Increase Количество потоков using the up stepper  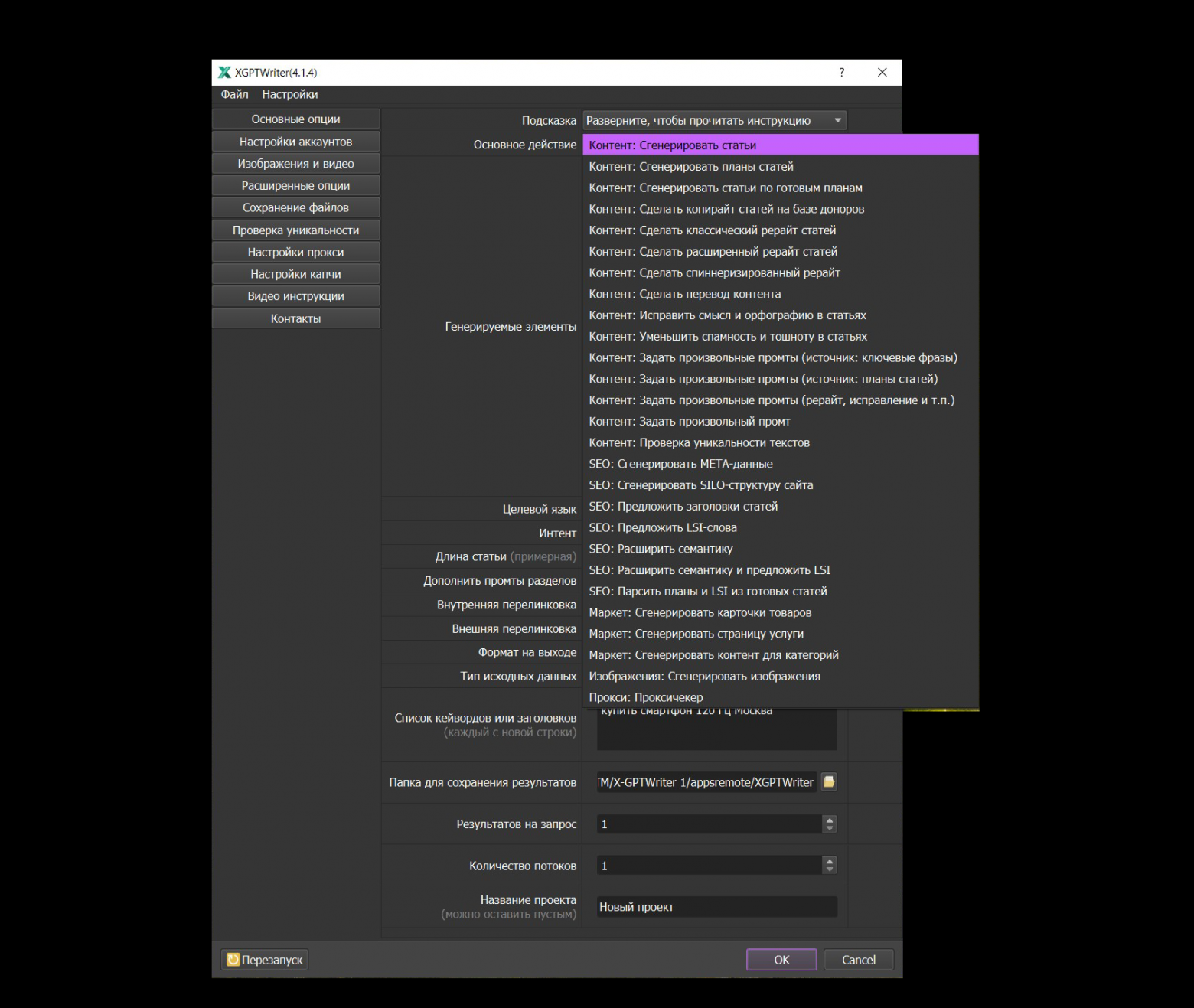[x=829, y=861]
